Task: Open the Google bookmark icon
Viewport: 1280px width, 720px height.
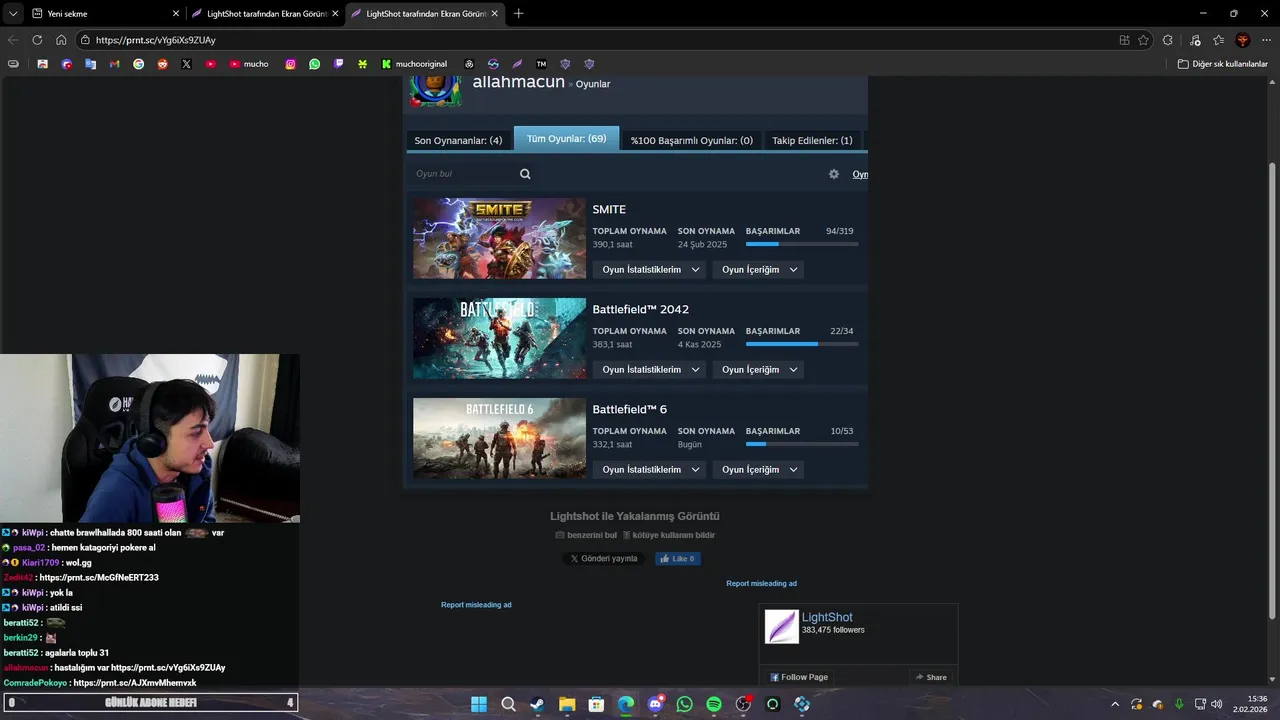Action: coord(138,64)
